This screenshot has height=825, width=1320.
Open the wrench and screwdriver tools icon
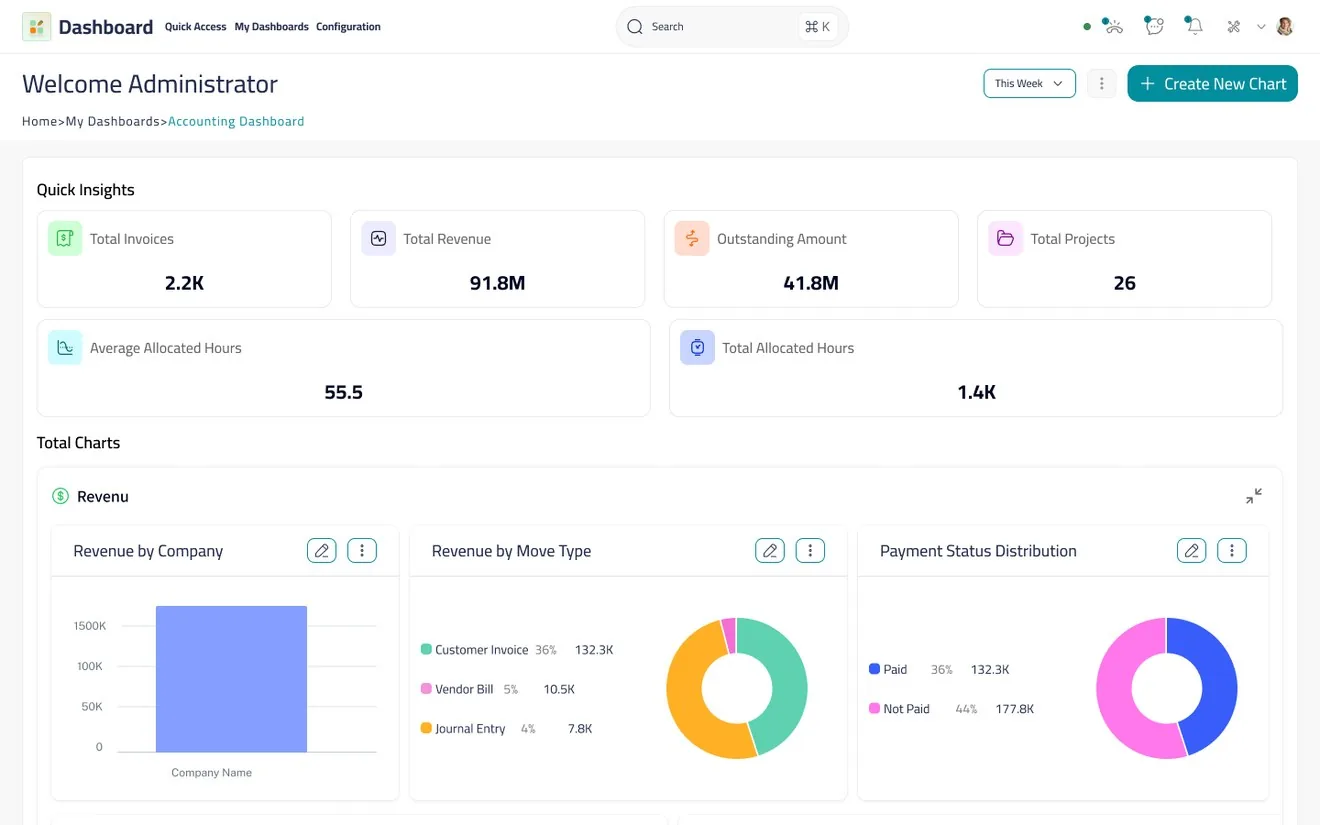pyautogui.click(x=1234, y=27)
